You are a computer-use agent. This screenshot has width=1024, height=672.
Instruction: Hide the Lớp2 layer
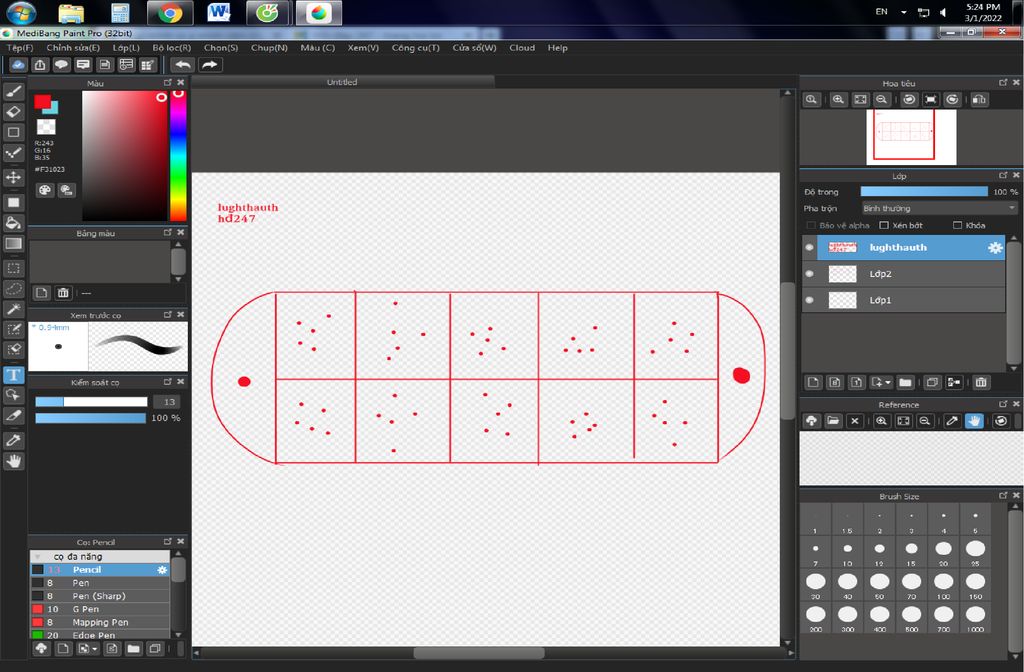point(810,274)
